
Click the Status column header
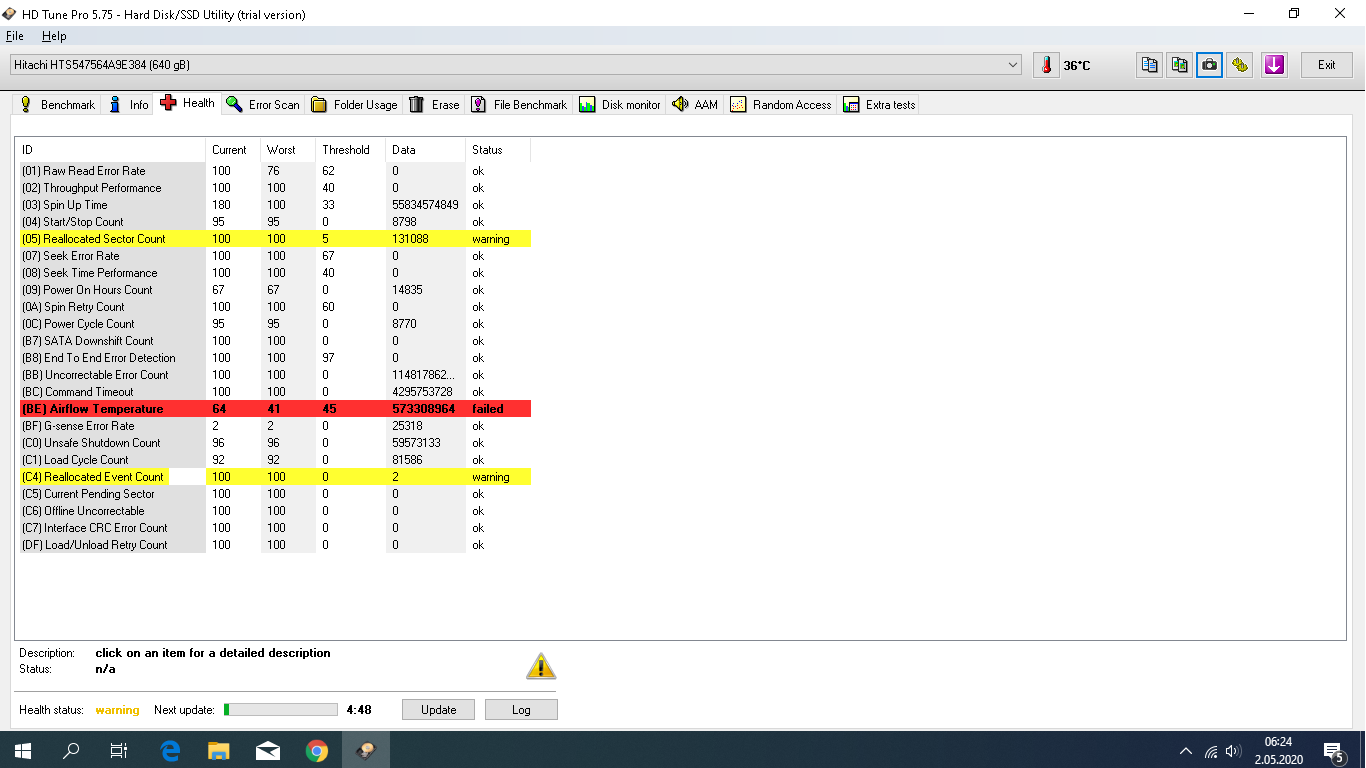(x=498, y=150)
